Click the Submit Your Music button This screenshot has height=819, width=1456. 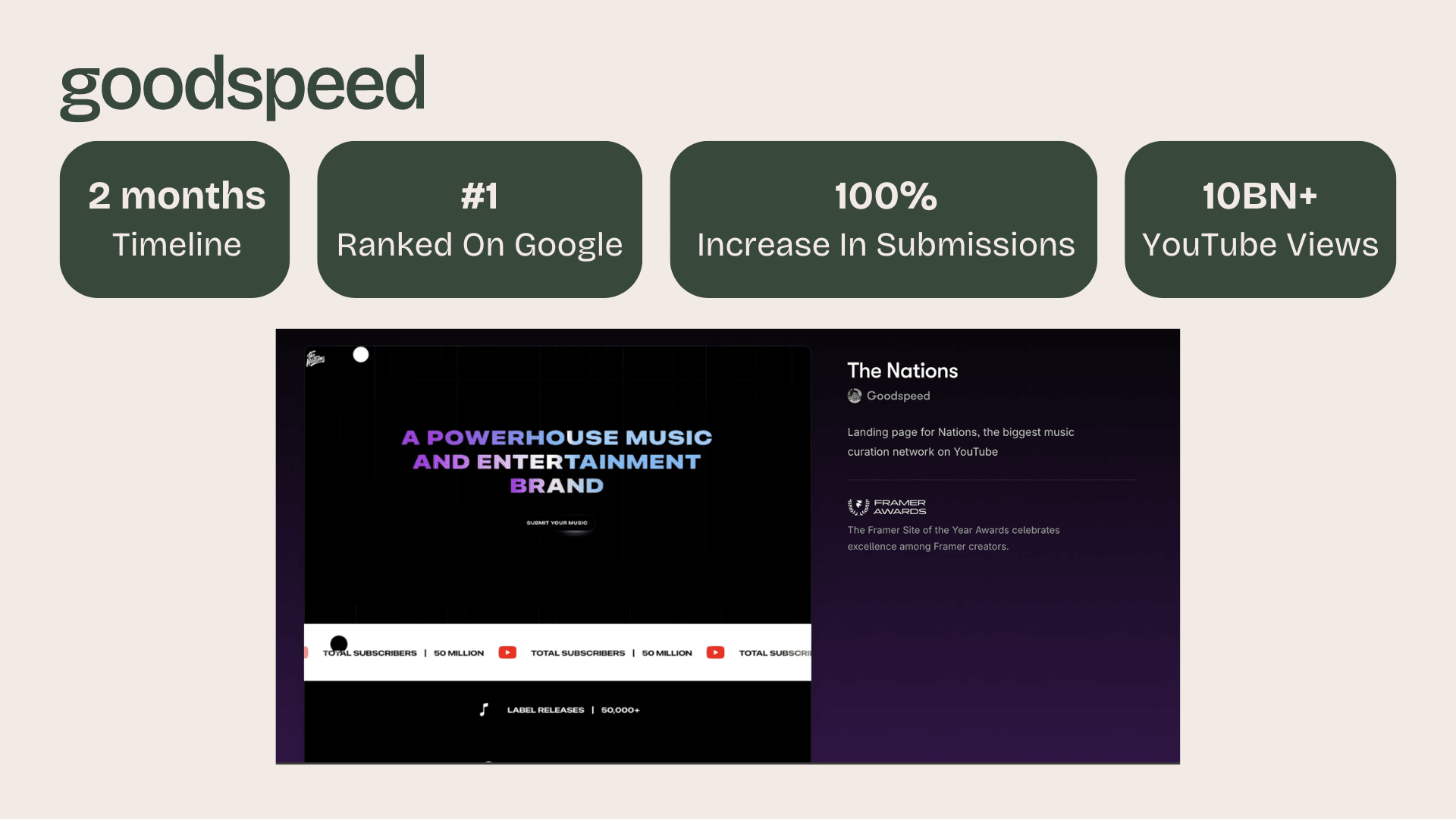point(557,522)
